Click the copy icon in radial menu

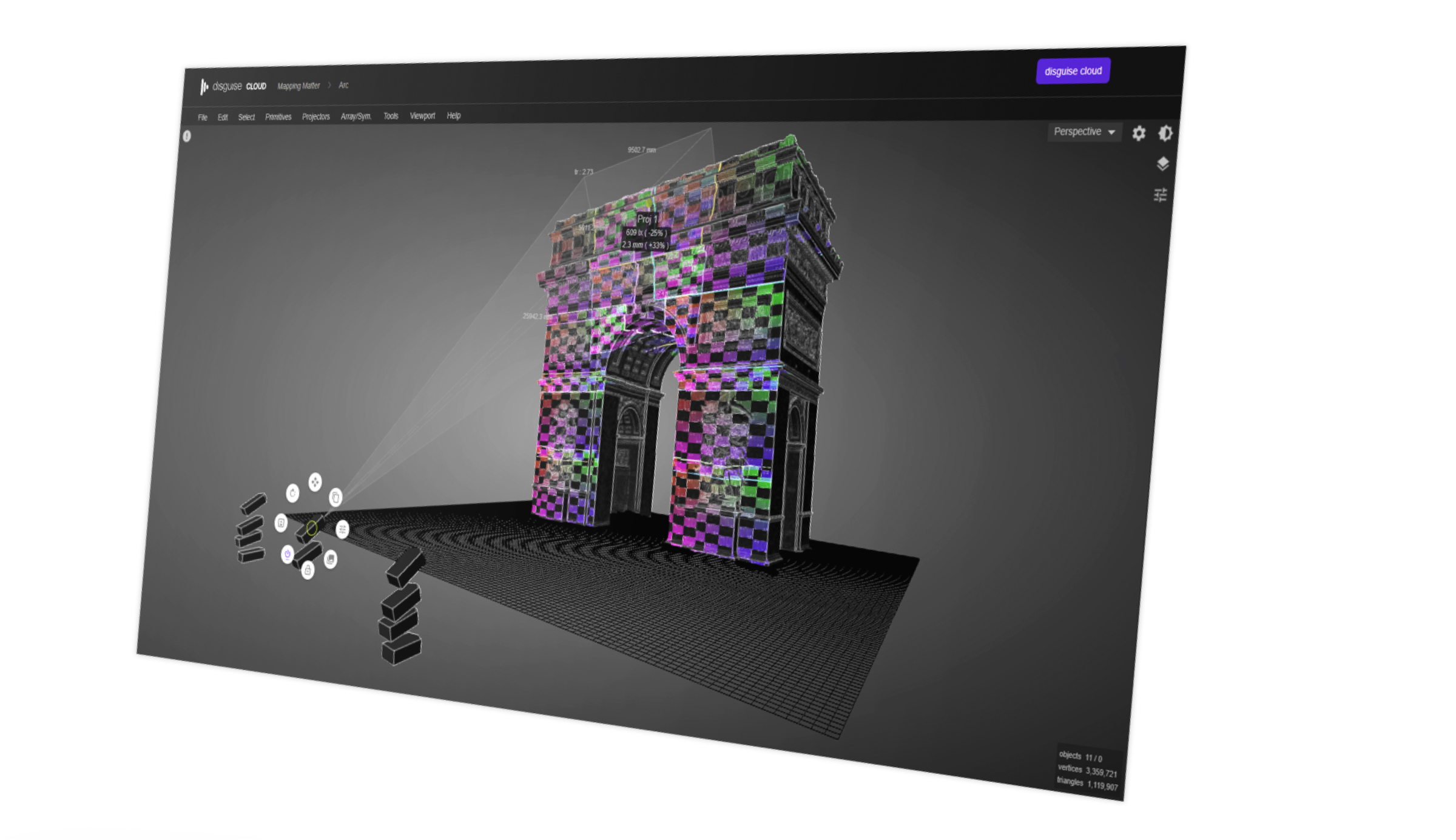tap(335, 497)
